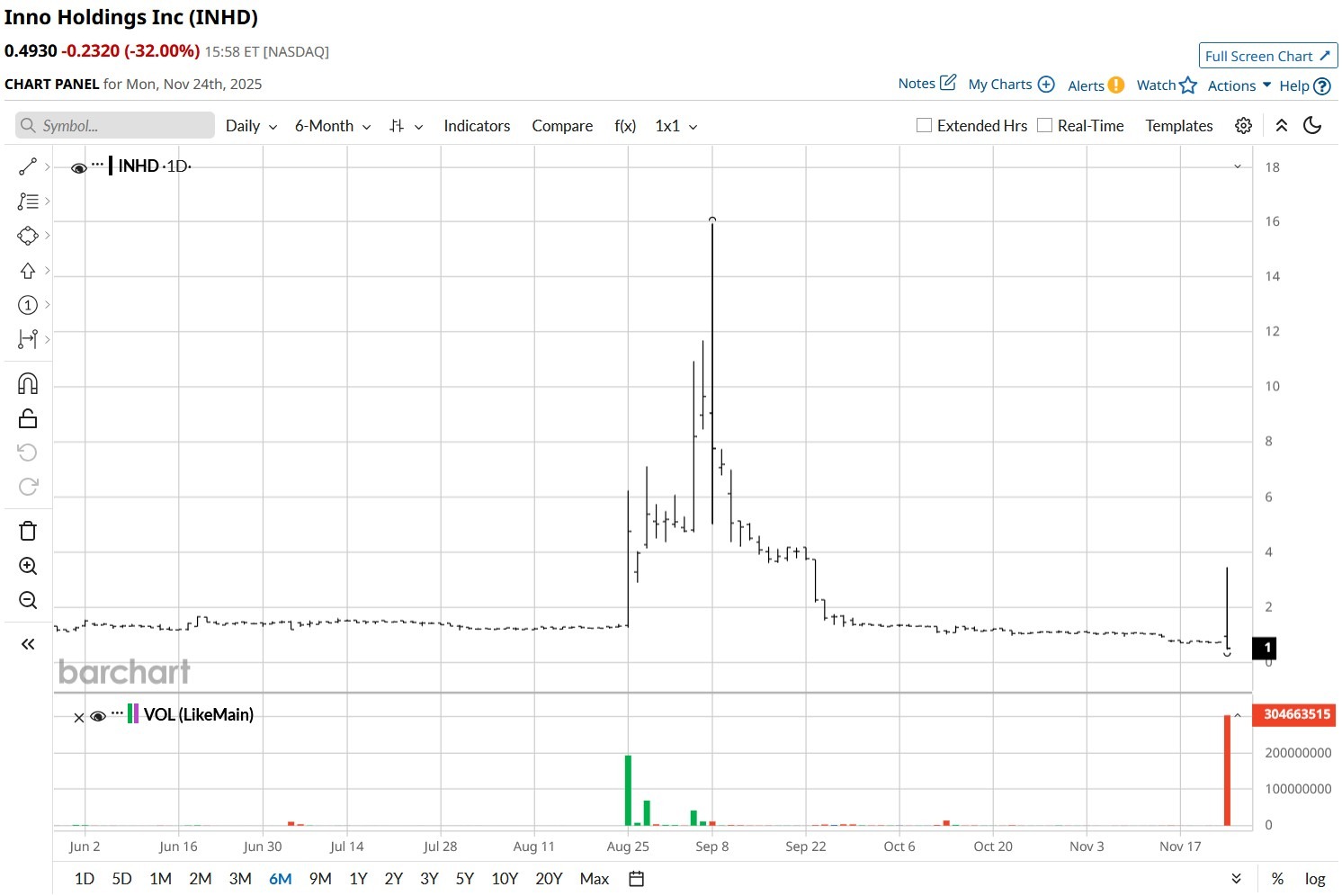
Task: Focus the Symbol search field
Action: pyautogui.click(x=115, y=125)
